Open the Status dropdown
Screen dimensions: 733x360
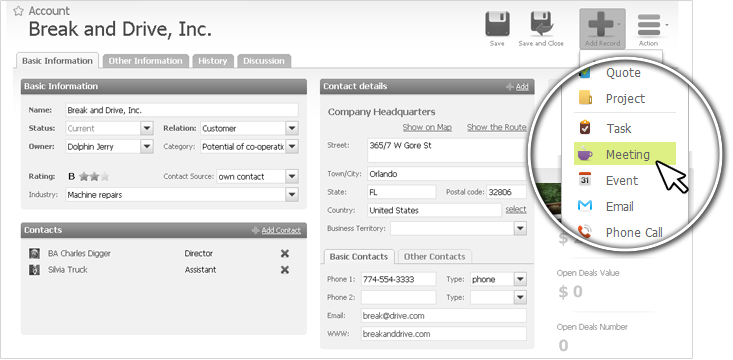[147, 128]
